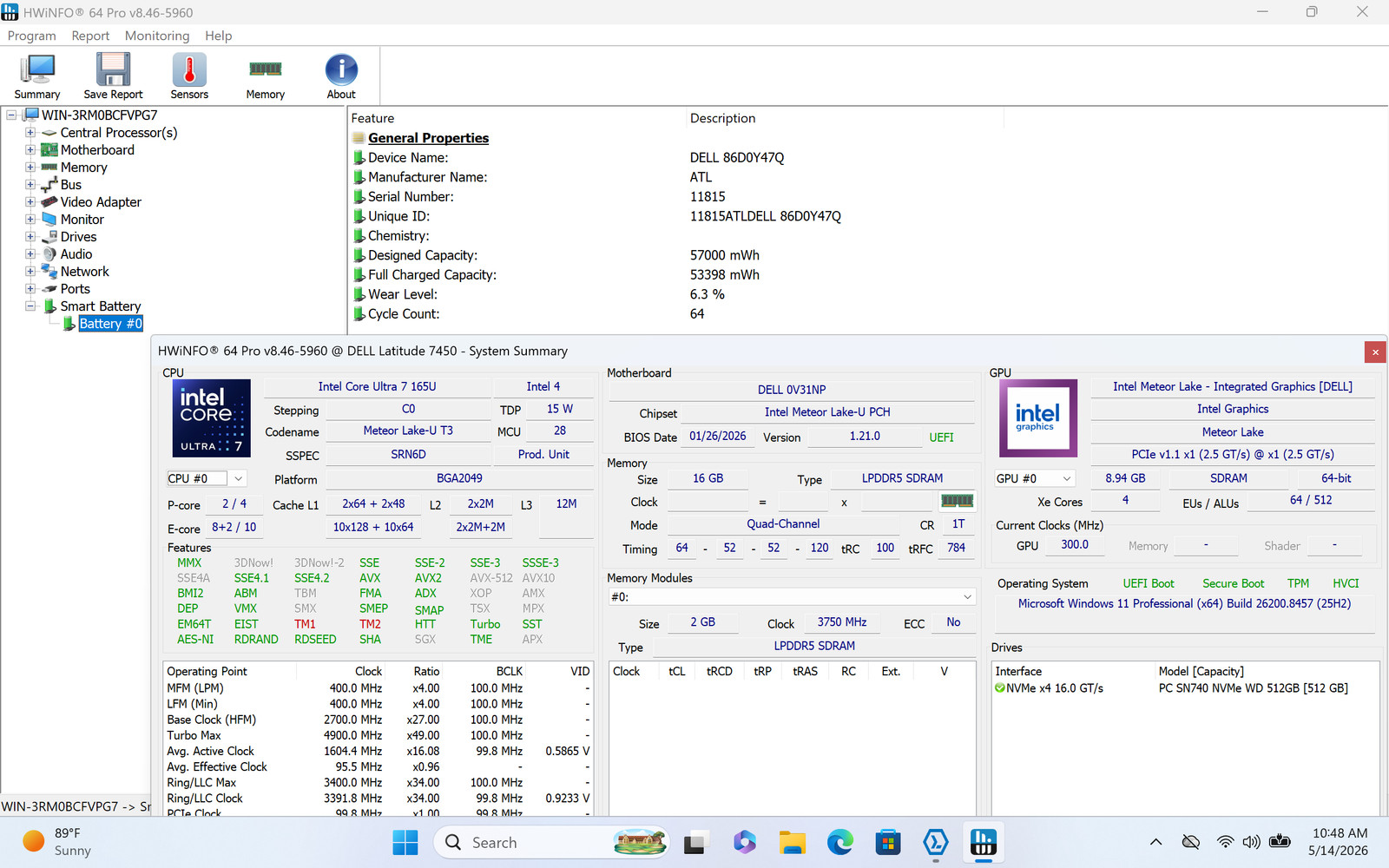Viewport: 1389px width, 868px height.
Task: Close the System Summary panel
Action: click(1375, 352)
